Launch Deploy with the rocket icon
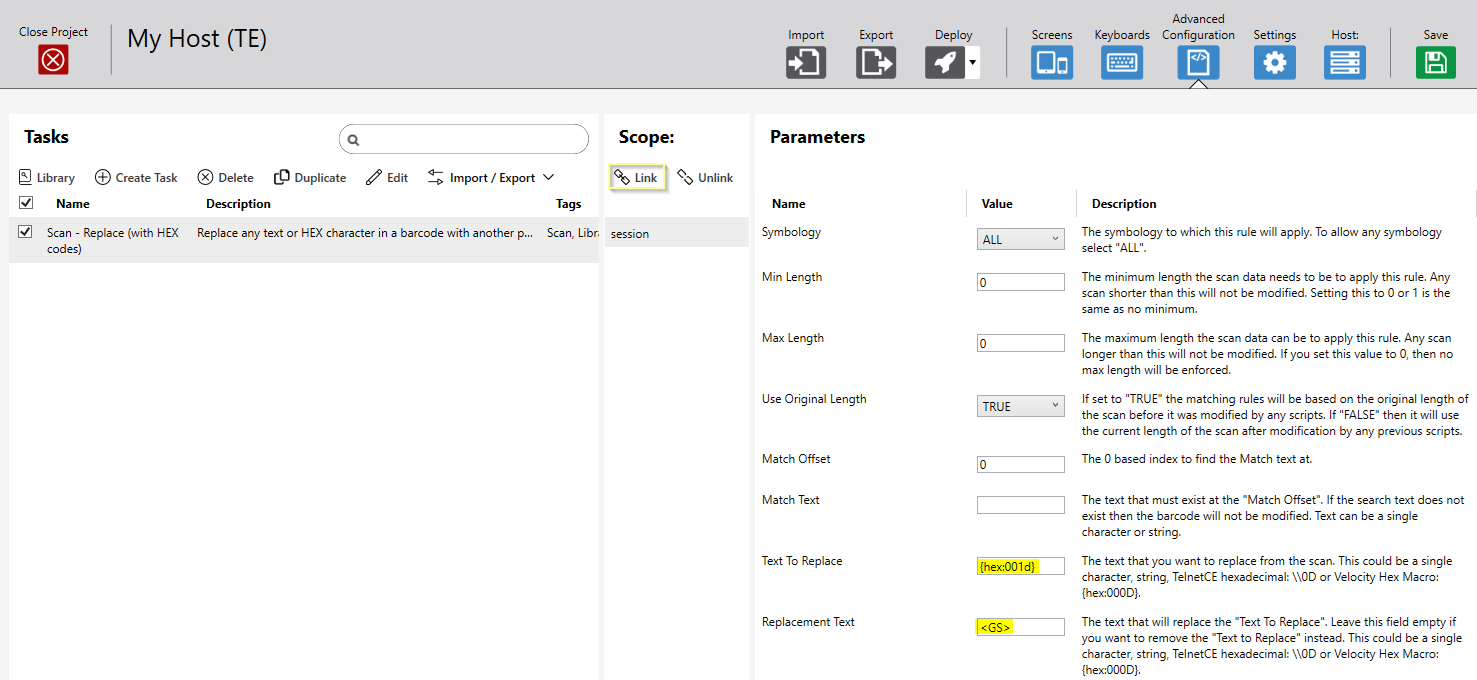The width and height of the screenshot is (1477, 680). [x=944, y=63]
